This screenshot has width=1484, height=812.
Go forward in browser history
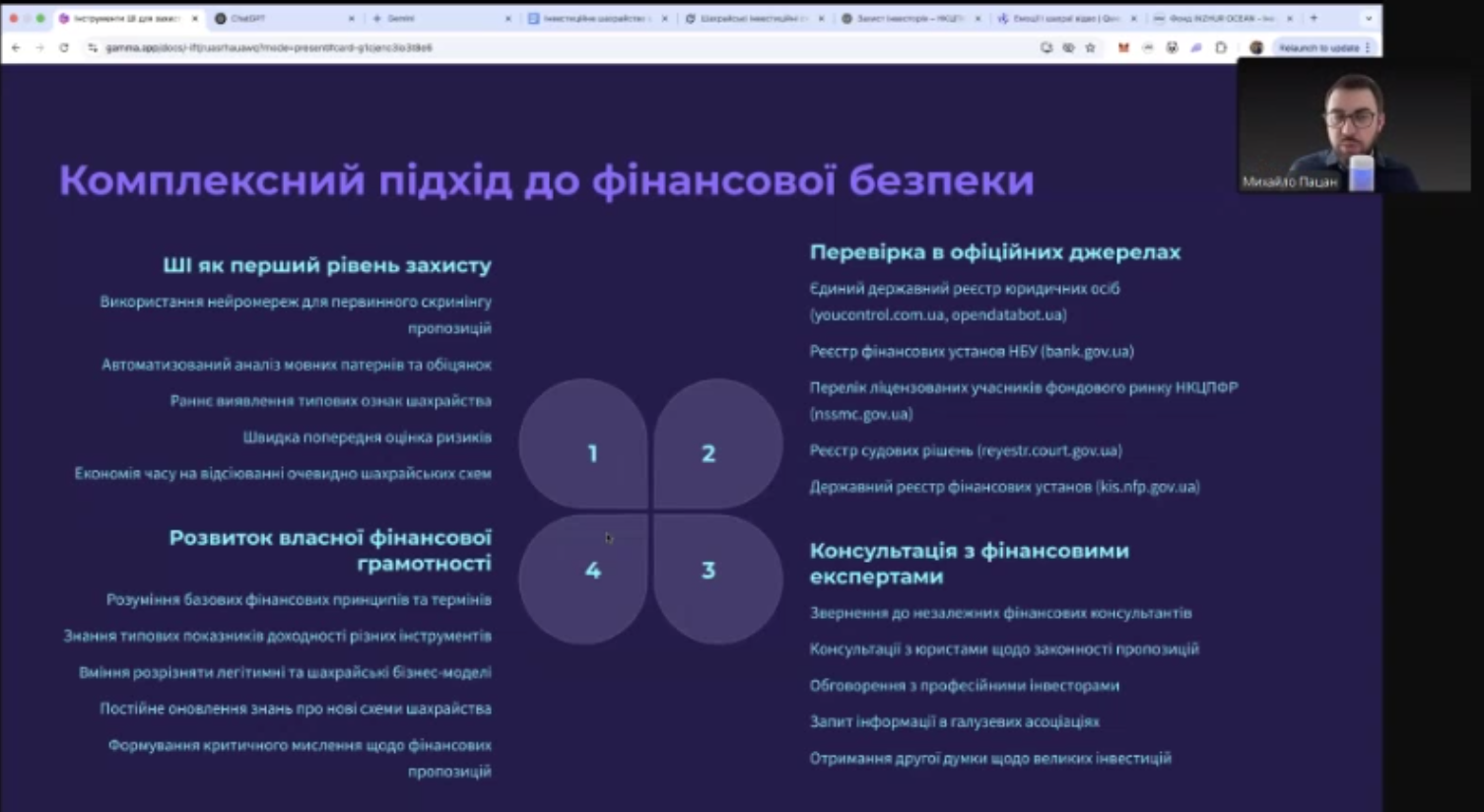(39, 47)
